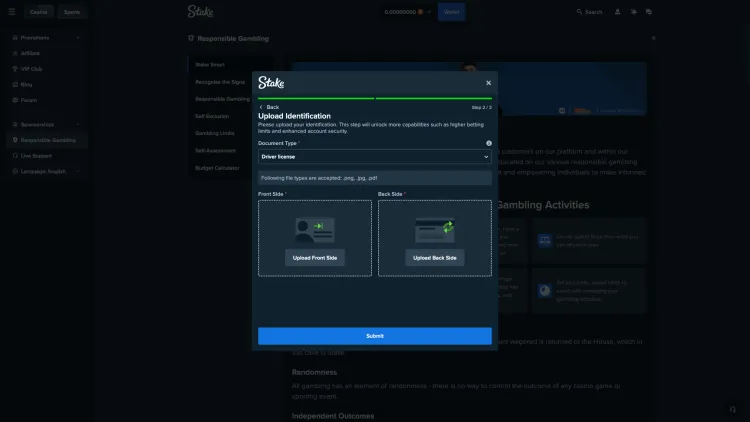Expand the Language English chevron

[78, 171]
